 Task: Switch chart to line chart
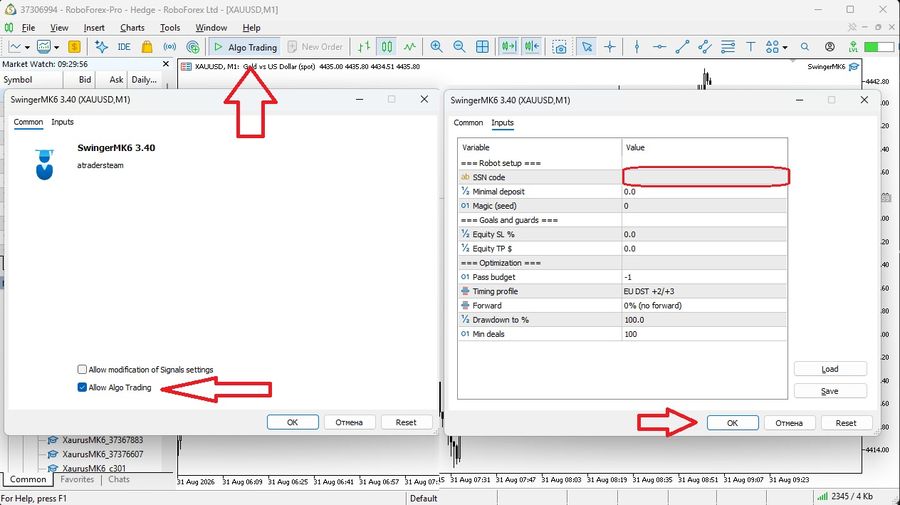pyautogui.click(x=409, y=47)
